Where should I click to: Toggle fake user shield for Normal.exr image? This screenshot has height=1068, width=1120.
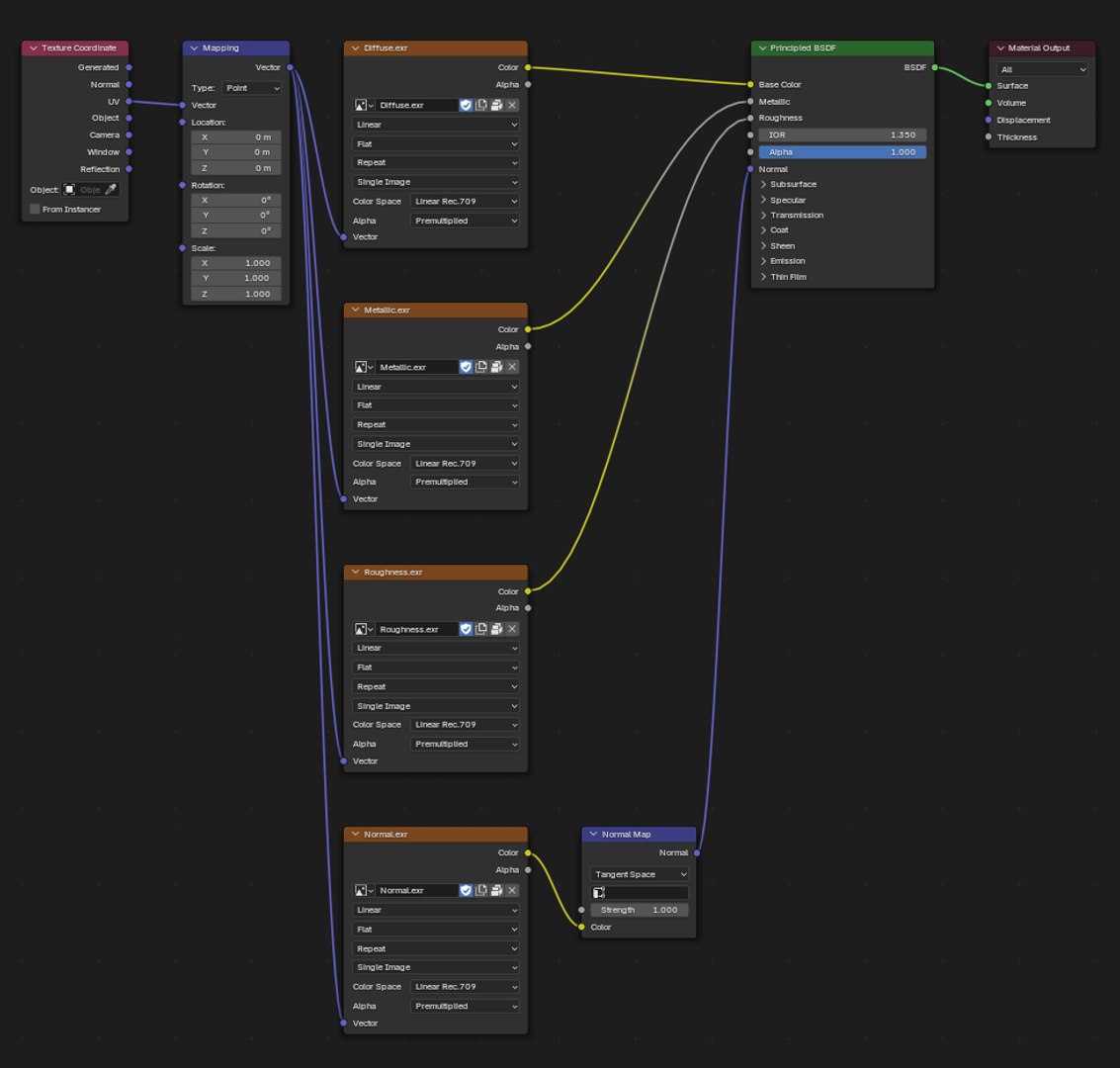(x=466, y=891)
